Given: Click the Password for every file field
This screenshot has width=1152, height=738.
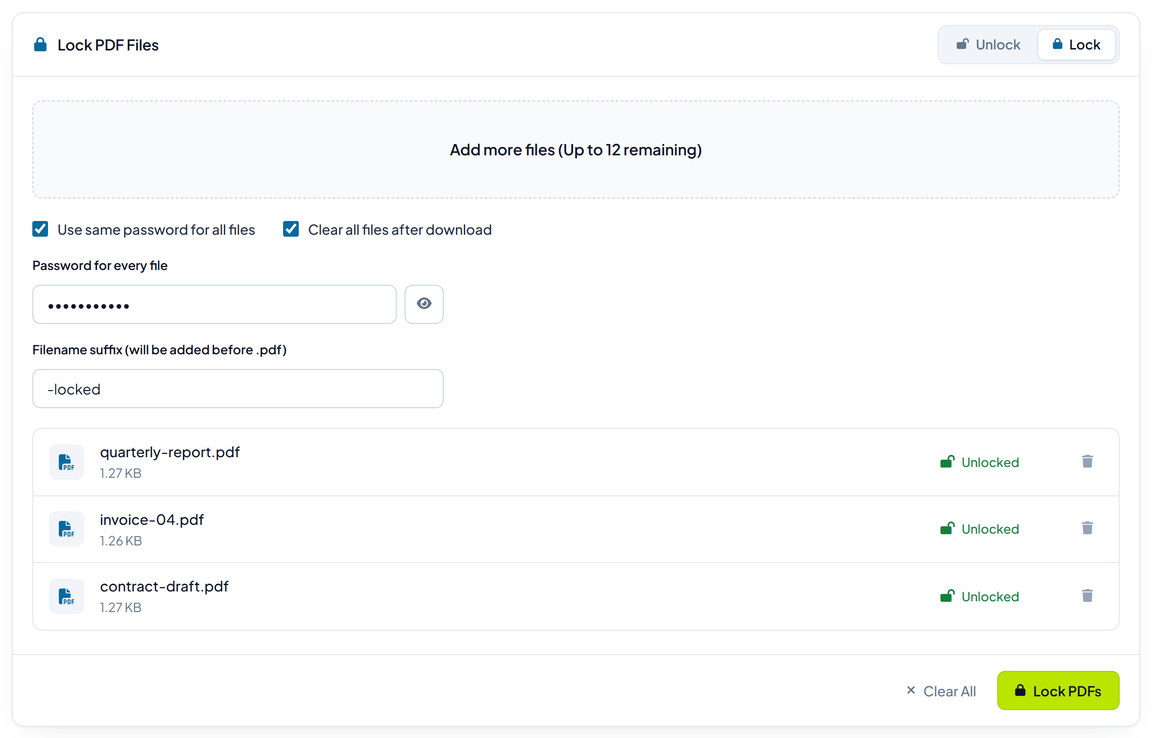Looking at the screenshot, I should 215,304.
